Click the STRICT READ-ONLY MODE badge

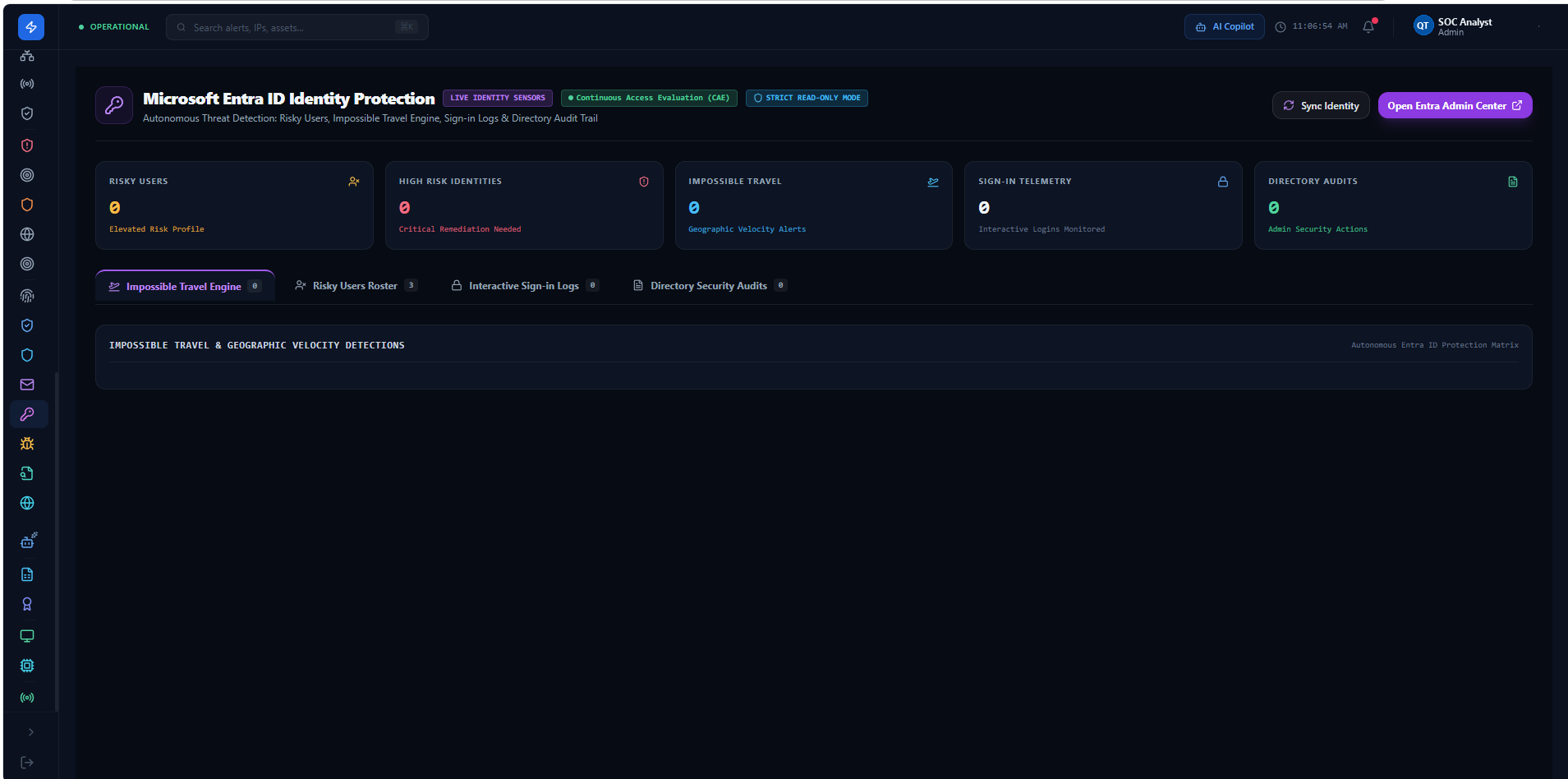pos(807,98)
